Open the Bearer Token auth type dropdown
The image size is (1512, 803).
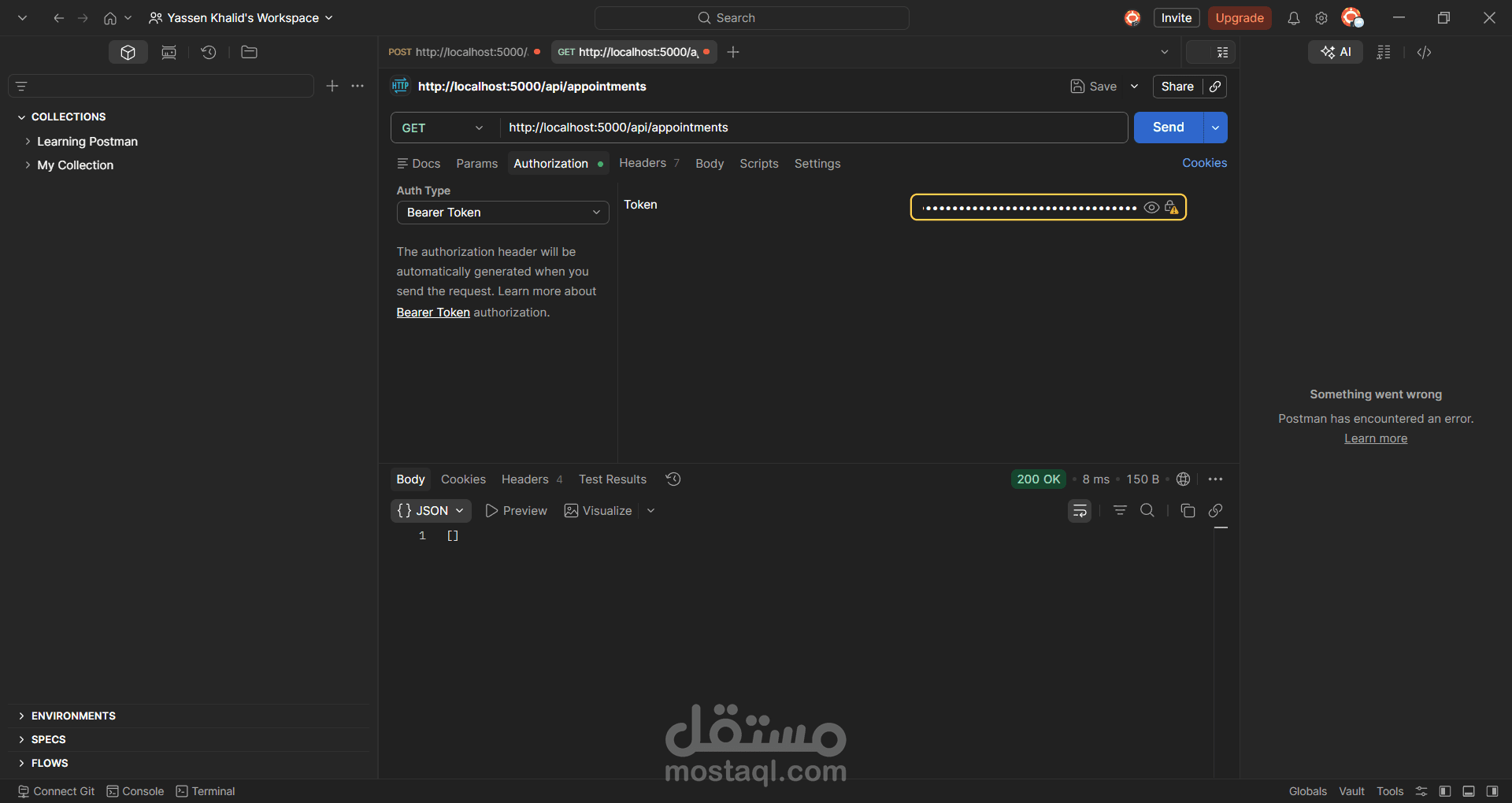point(502,213)
